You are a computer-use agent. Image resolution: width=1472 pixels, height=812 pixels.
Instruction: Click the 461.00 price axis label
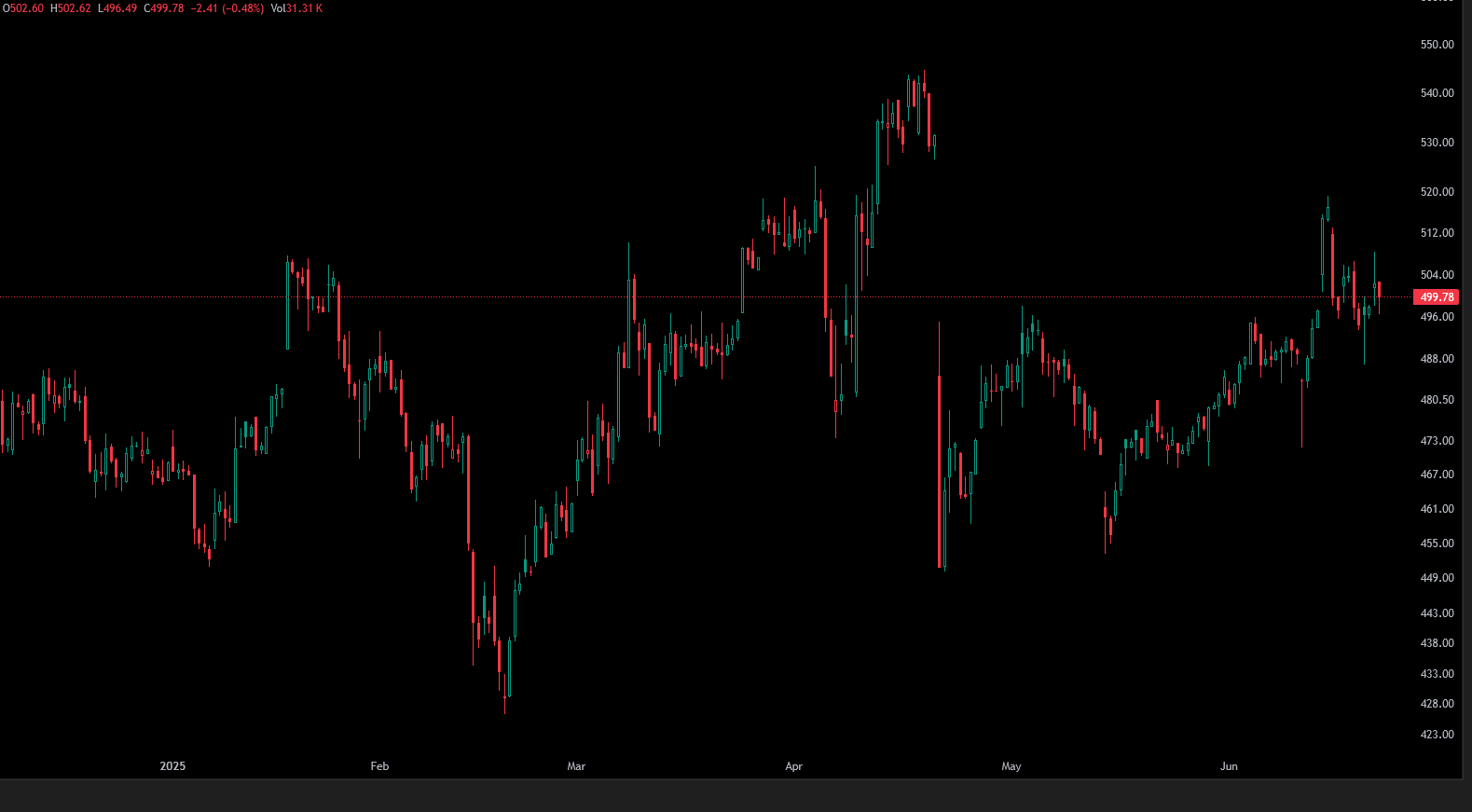click(x=1437, y=509)
